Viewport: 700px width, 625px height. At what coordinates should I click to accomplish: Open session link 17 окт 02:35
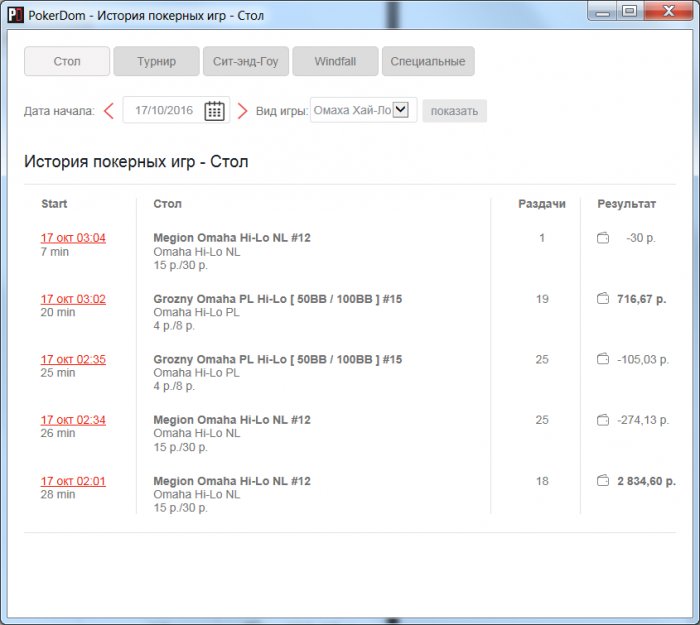[x=73, y=359]
